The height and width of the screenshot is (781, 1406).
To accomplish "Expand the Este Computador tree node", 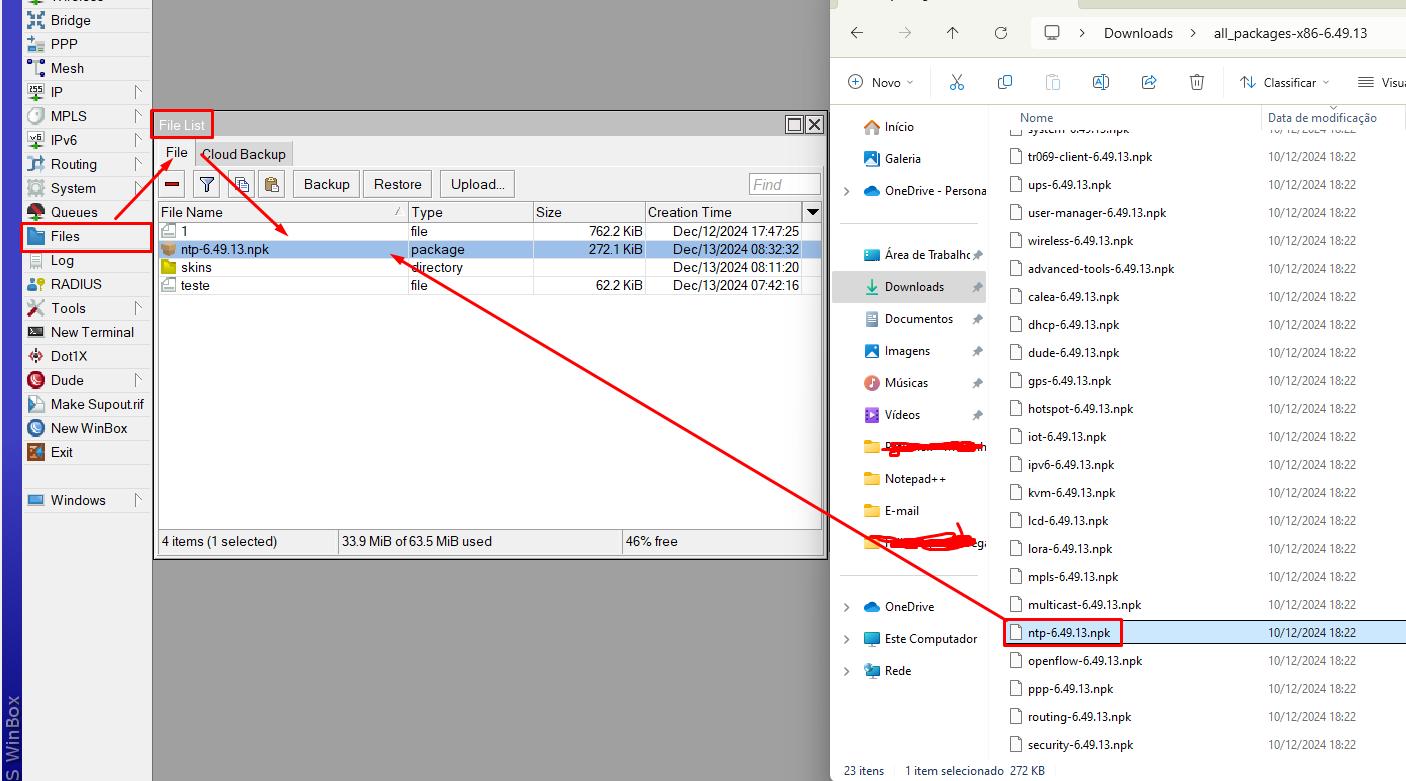I will [x=847, y=638].
